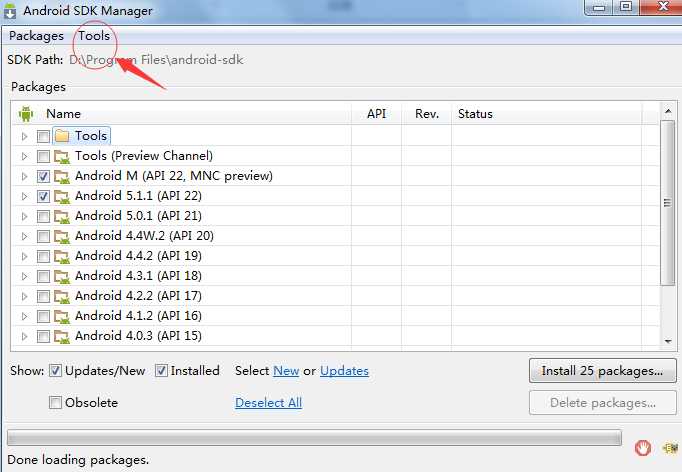Enable the Obsolete checkbox
The width and height of the screenshot is (682, 472).
(x=55, y=402)
